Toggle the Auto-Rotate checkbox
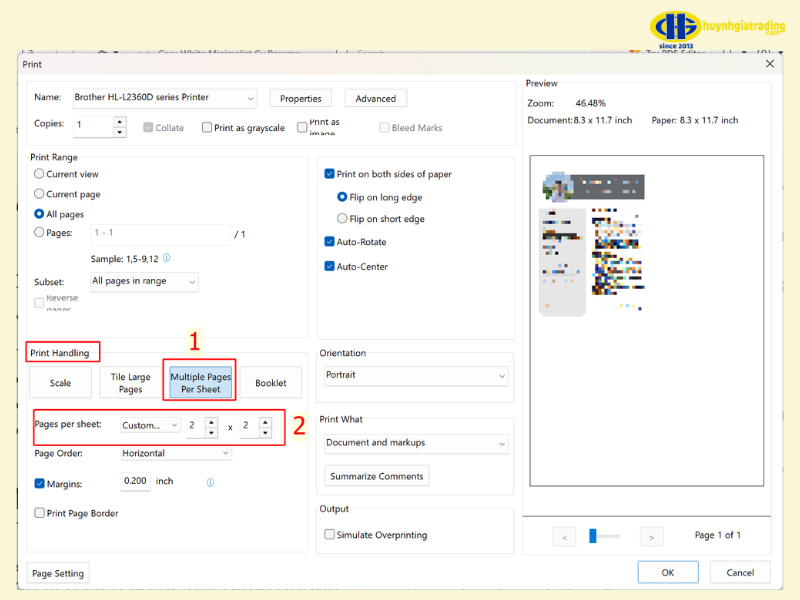This screenshot has height=600, width=800. tap(330, 242)
